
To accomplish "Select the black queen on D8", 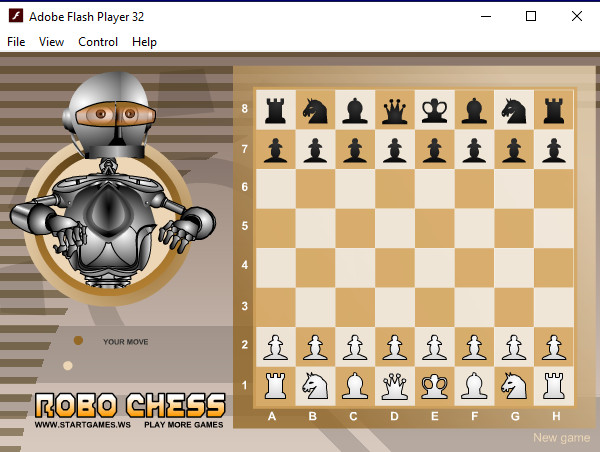I will point(395,110).
